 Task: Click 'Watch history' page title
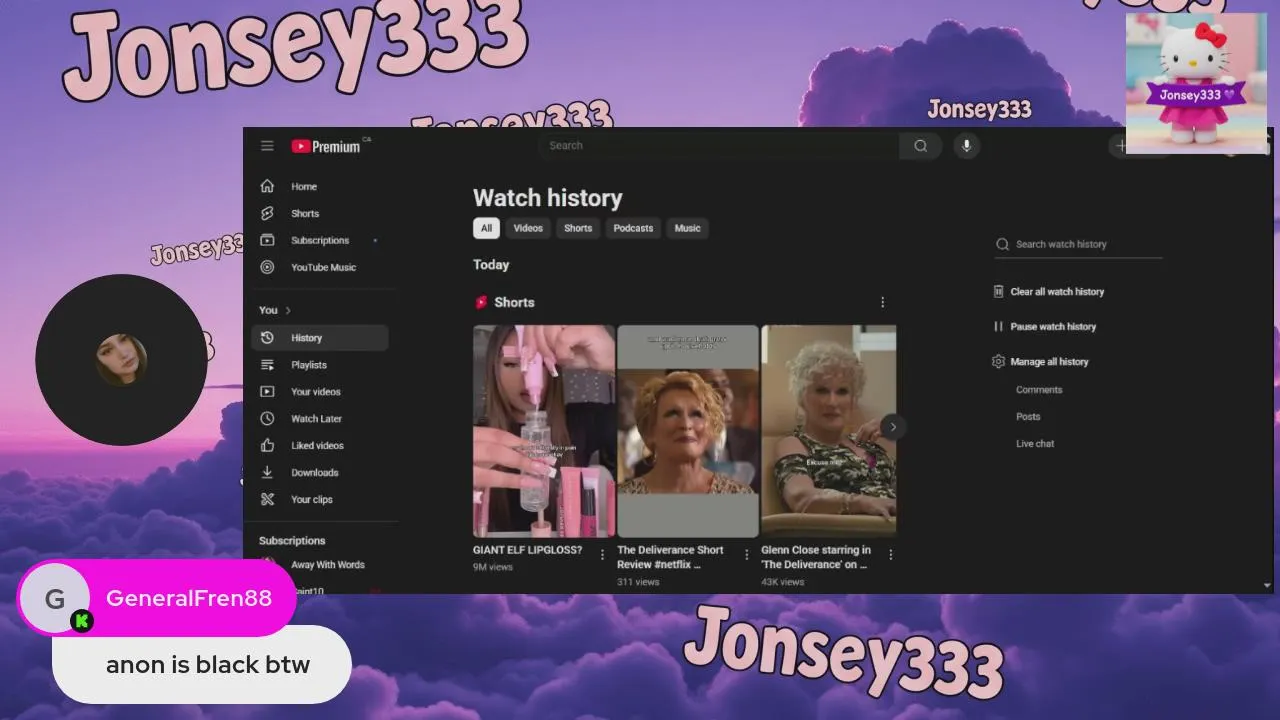[x=548, y=198]
